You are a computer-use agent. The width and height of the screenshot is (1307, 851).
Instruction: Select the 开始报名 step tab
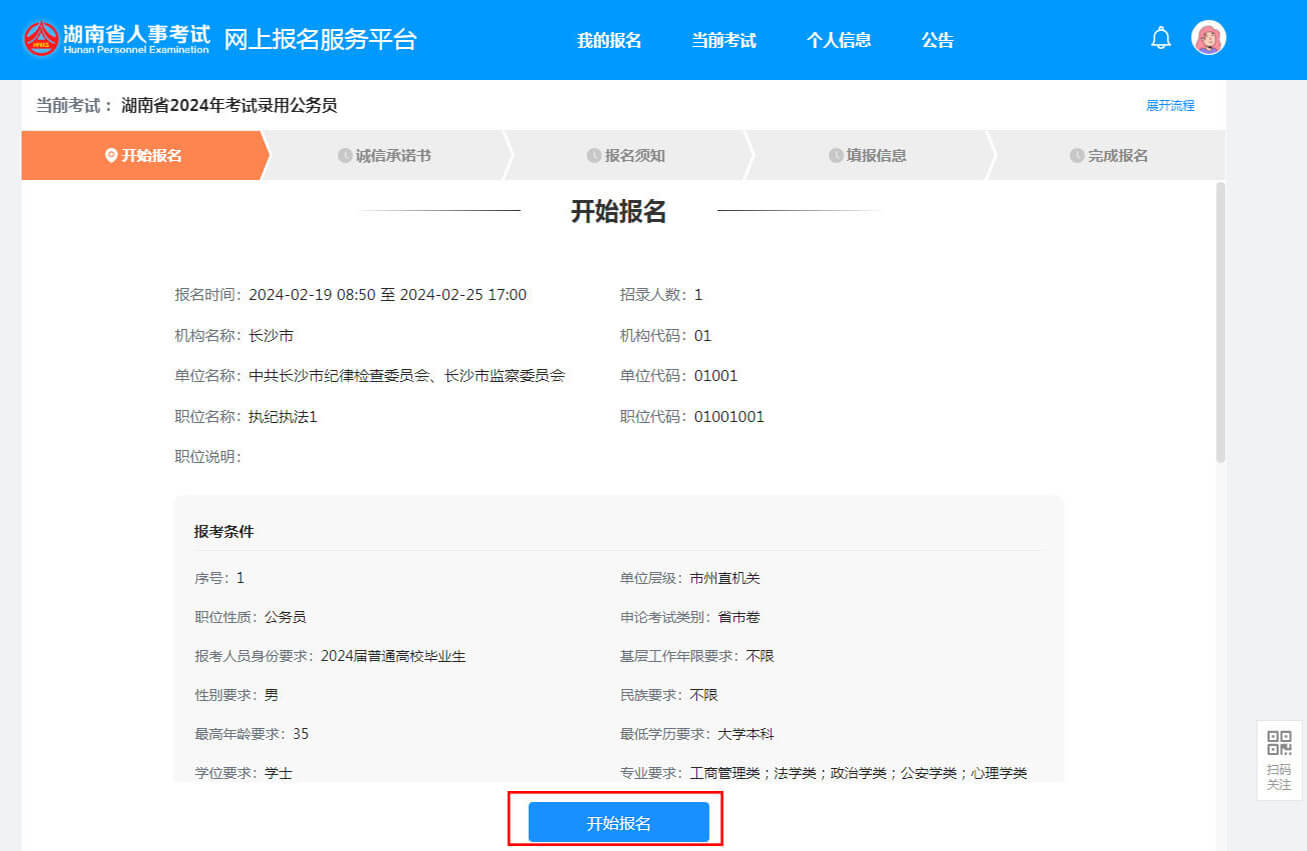click(144, 156)
